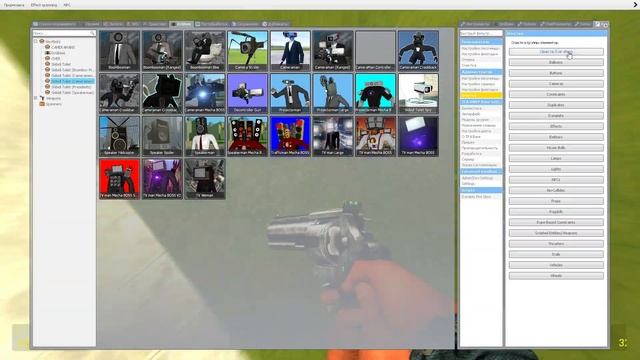Select the blank grey Cameraman Controller tile
640x360 pixels.
click(x=376, y=51)
